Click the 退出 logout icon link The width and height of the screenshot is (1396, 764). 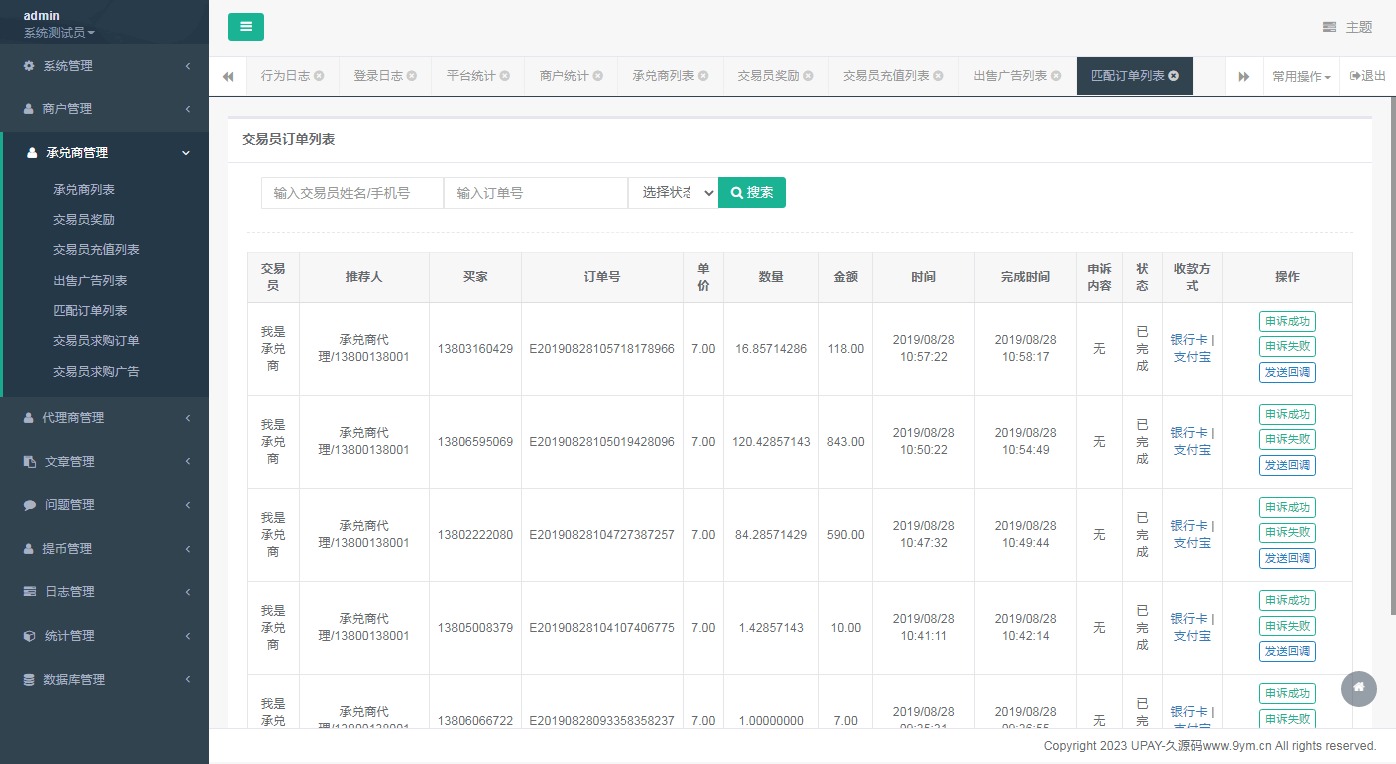tap(1368, 76)
